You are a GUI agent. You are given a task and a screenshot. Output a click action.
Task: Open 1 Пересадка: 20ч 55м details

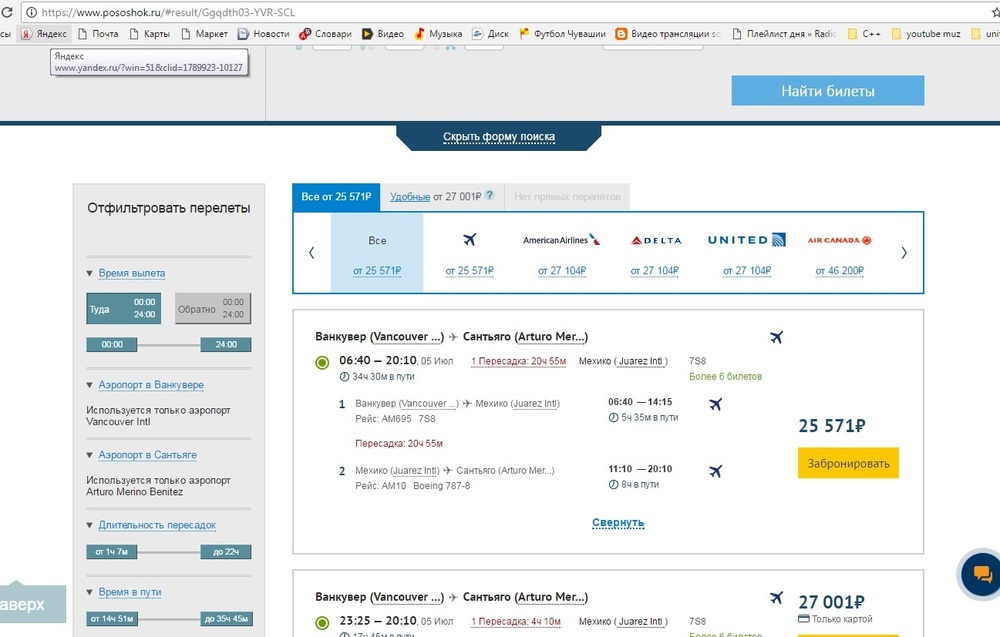(518, 361)
